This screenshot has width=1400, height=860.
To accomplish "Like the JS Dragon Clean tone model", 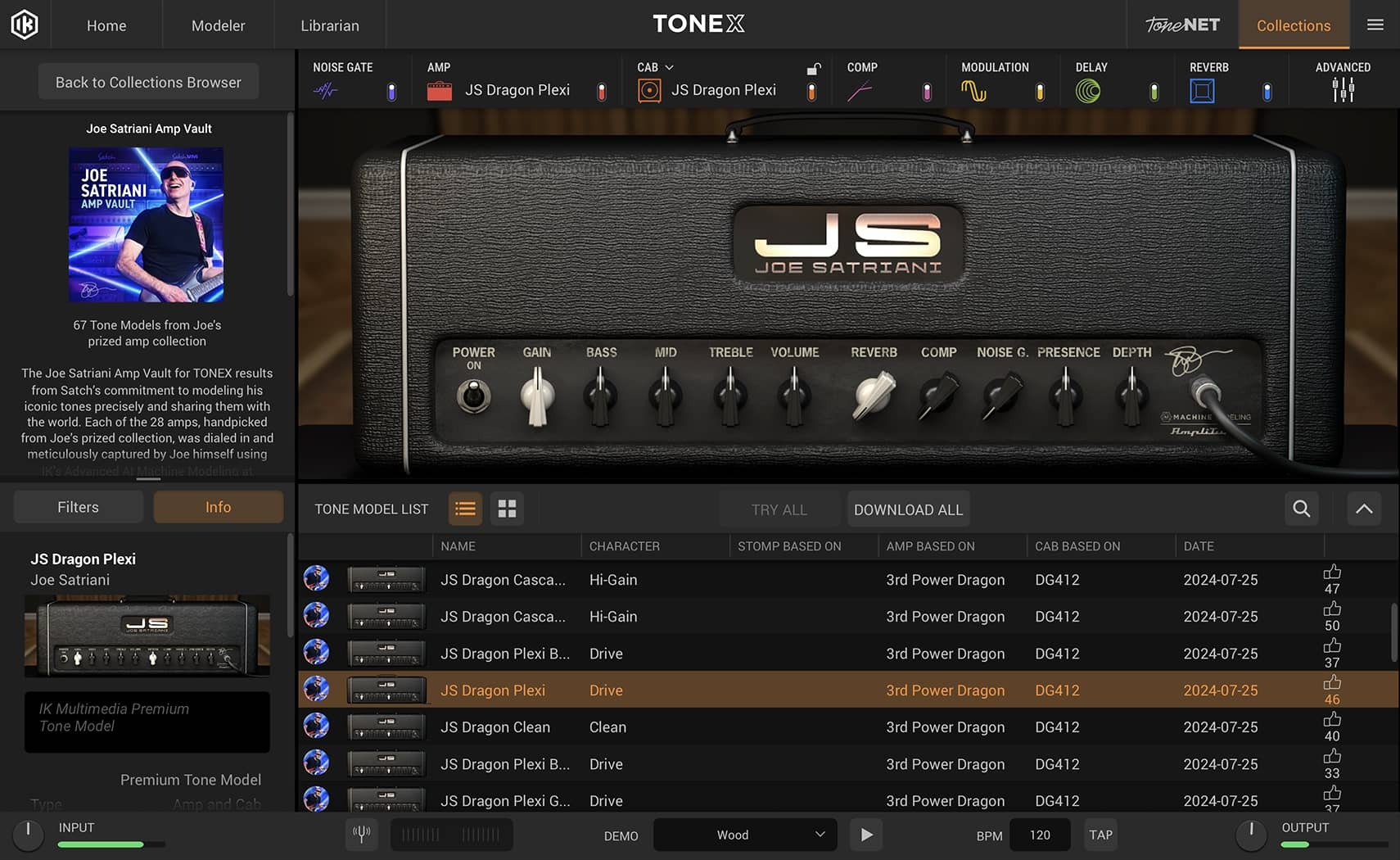I will coord(1332,720).
